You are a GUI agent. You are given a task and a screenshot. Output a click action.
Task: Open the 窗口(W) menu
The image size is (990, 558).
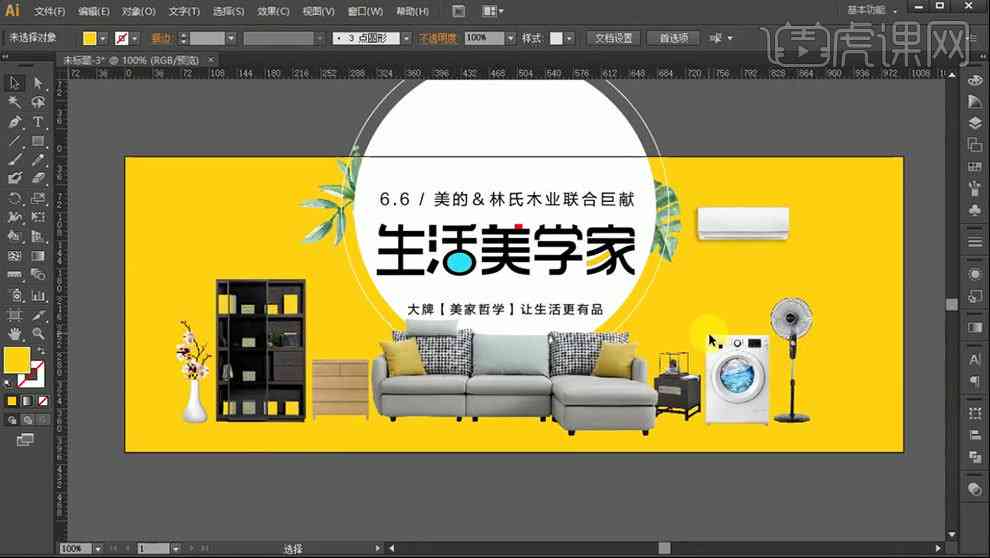tap(366, 11)
